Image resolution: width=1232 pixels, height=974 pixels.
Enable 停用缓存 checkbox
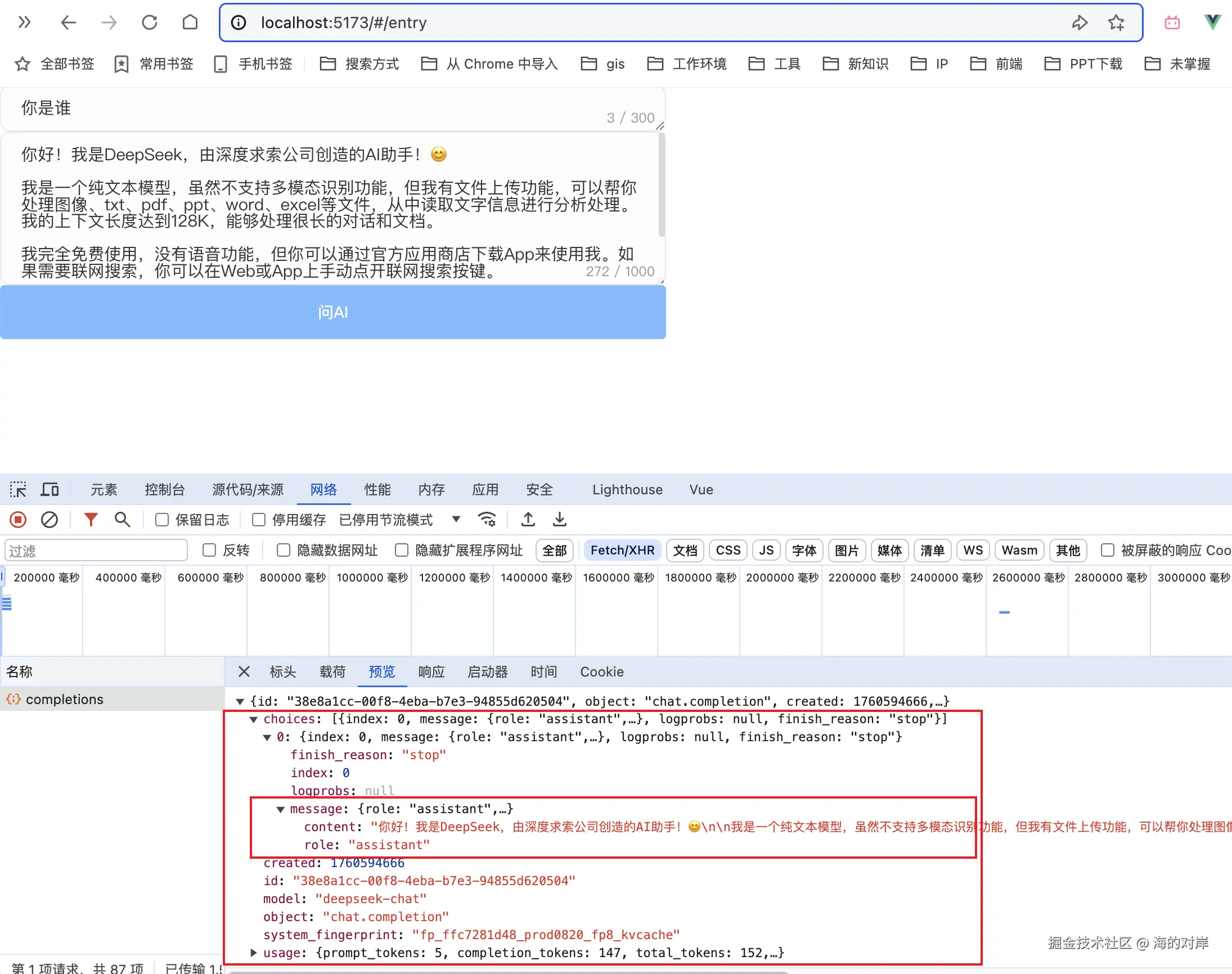pyautogui.click(x=258, y=520)
